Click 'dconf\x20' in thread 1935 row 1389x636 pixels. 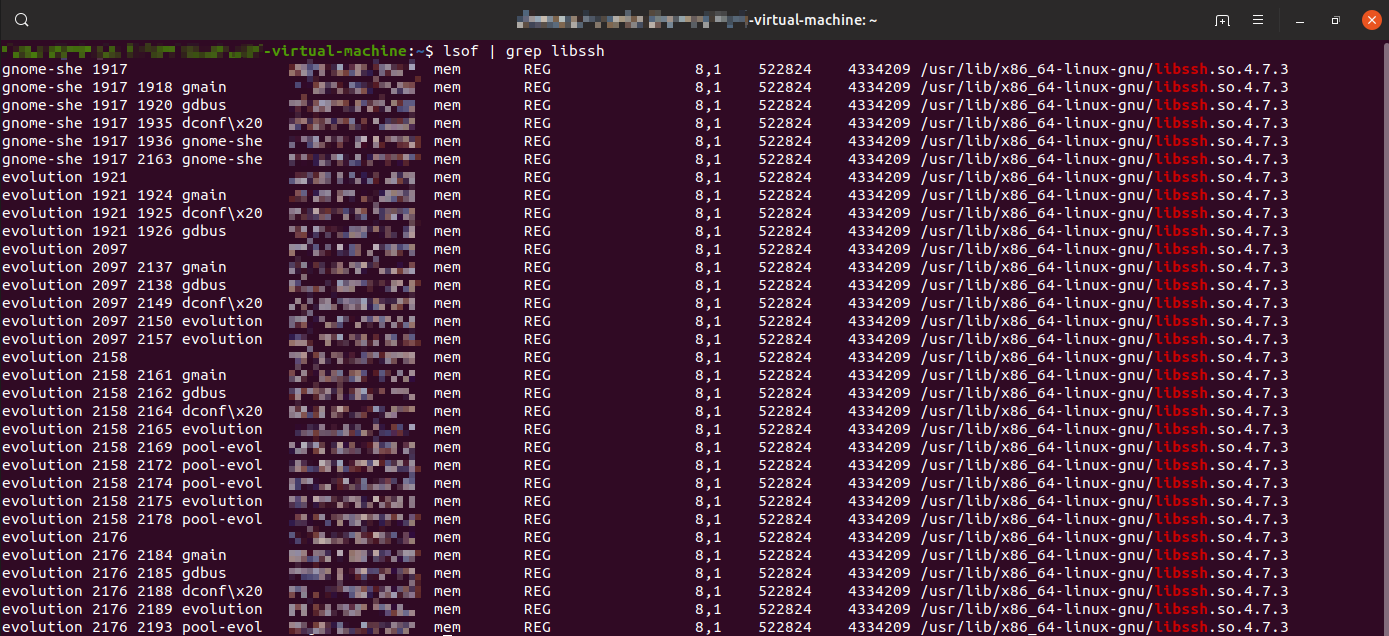tap(222, 123)
